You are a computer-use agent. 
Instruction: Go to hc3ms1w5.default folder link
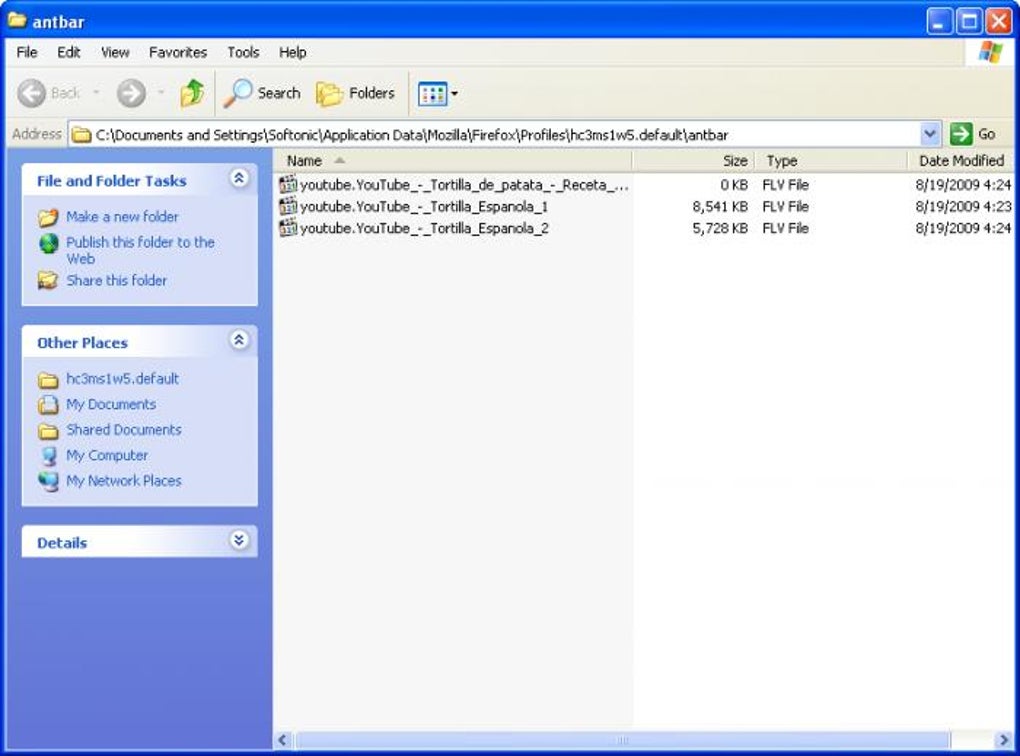pos(122,379)
